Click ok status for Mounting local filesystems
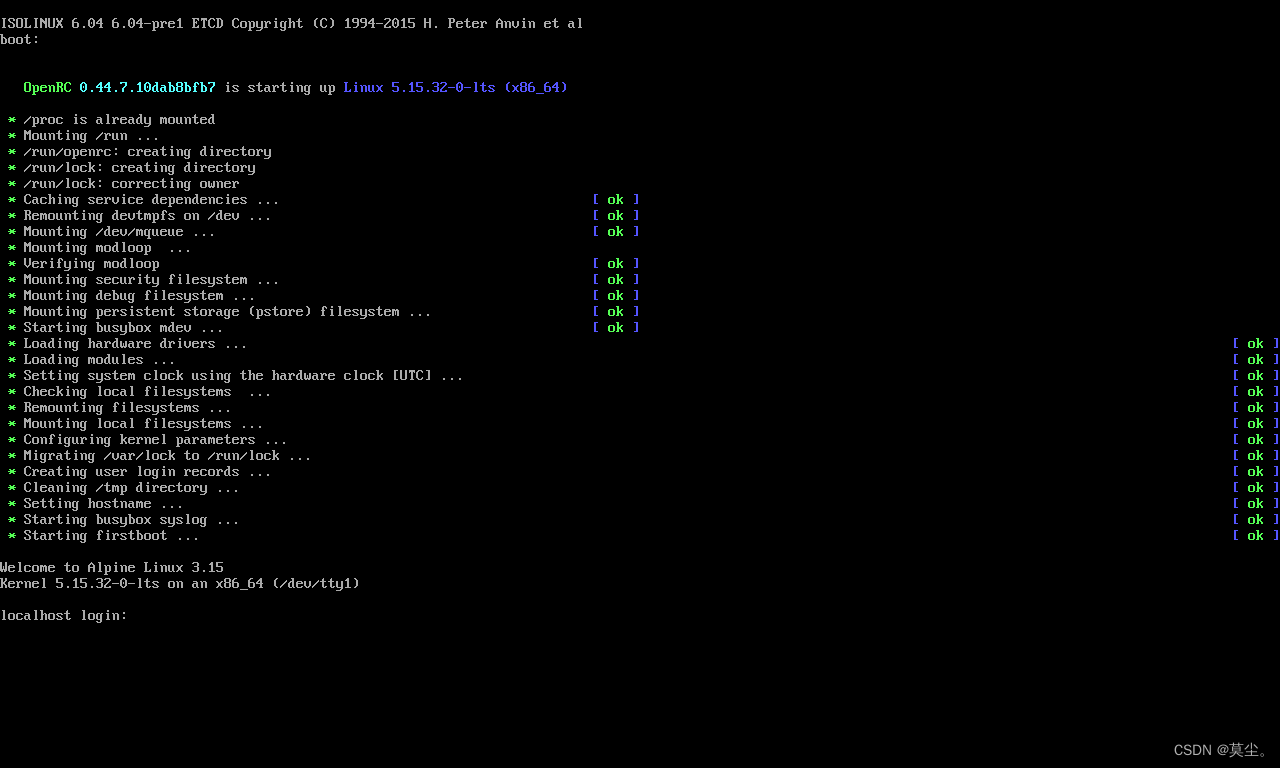This screenshot has width=1280, height=768. (1256, 423)
